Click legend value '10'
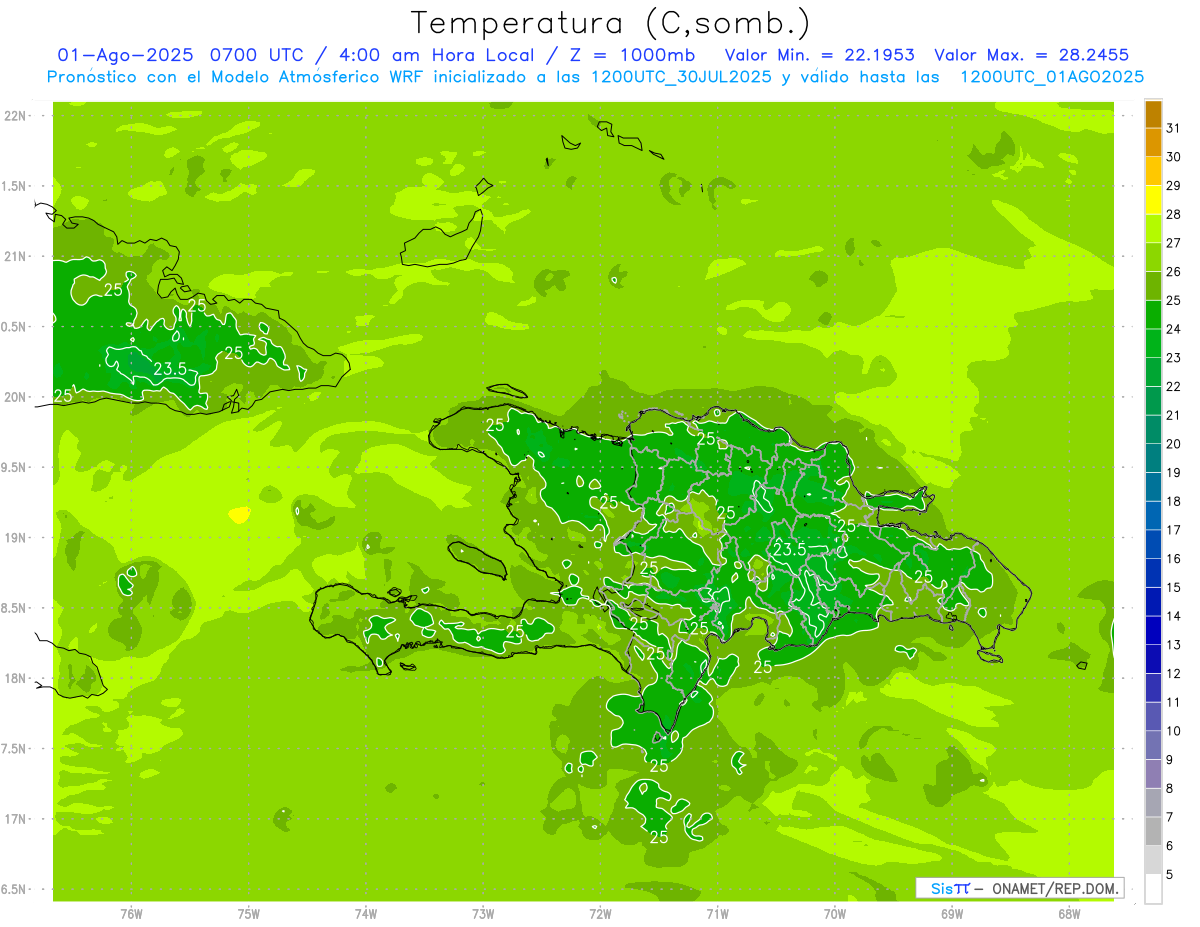This screenshot has width=1200, height=927. point(1173,731)
